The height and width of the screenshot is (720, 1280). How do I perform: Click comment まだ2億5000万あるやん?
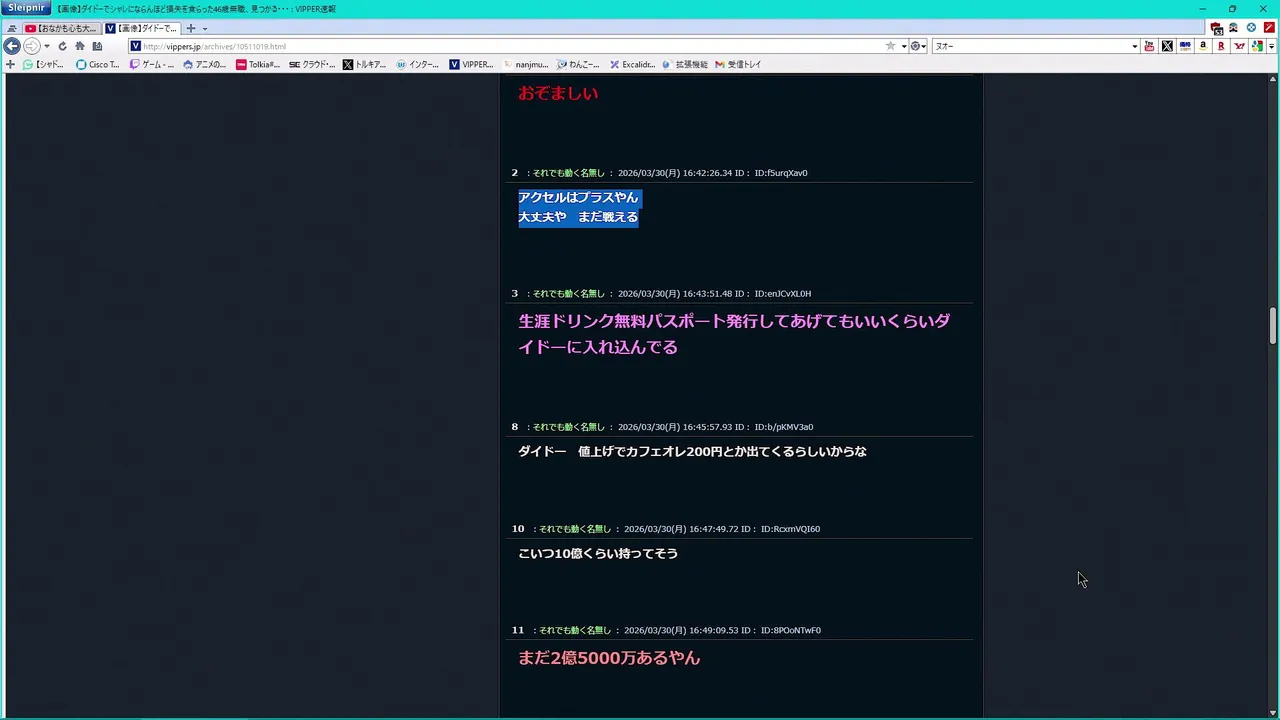click(609, 658)
